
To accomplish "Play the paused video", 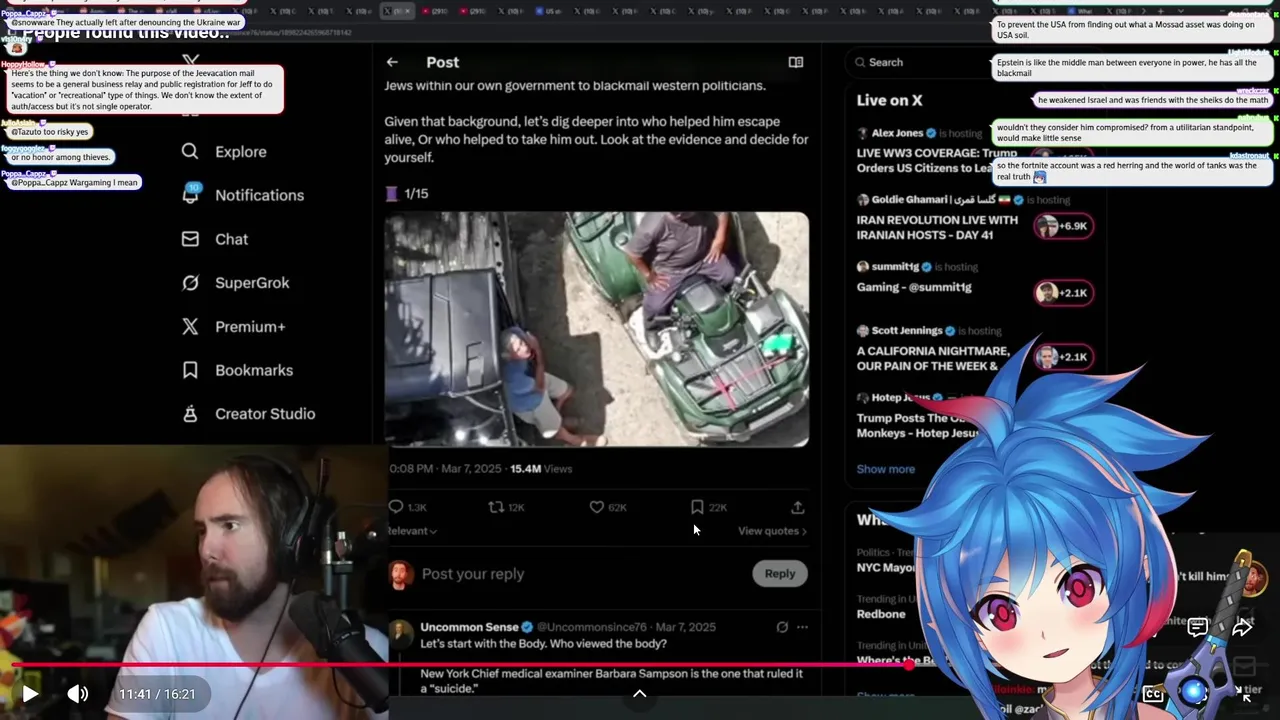I will (x=30, y=693).
